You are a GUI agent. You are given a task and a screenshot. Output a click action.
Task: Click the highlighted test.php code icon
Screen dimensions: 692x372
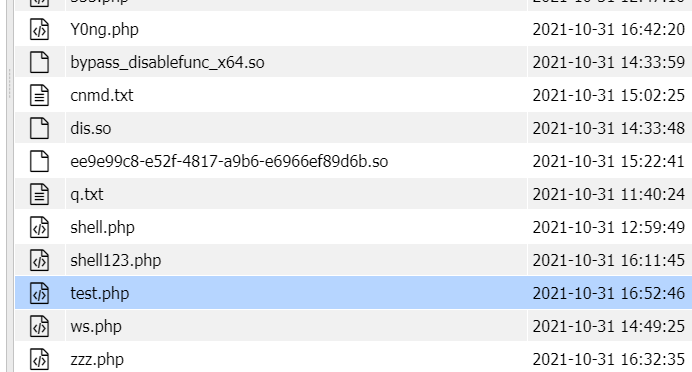click(39, 293)
